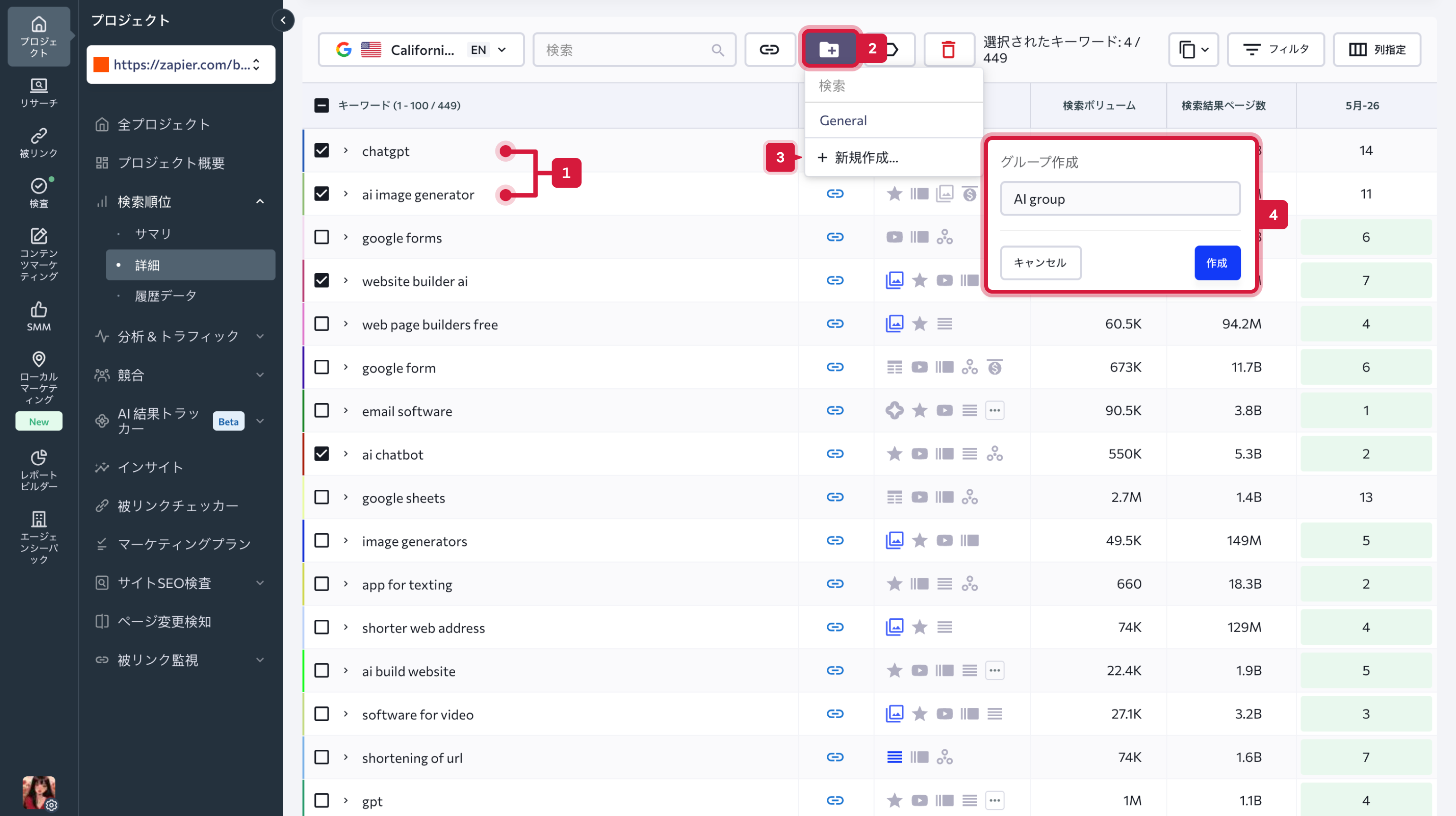
Task: Click star icon in web page builders free row
Action: [919, 324]
